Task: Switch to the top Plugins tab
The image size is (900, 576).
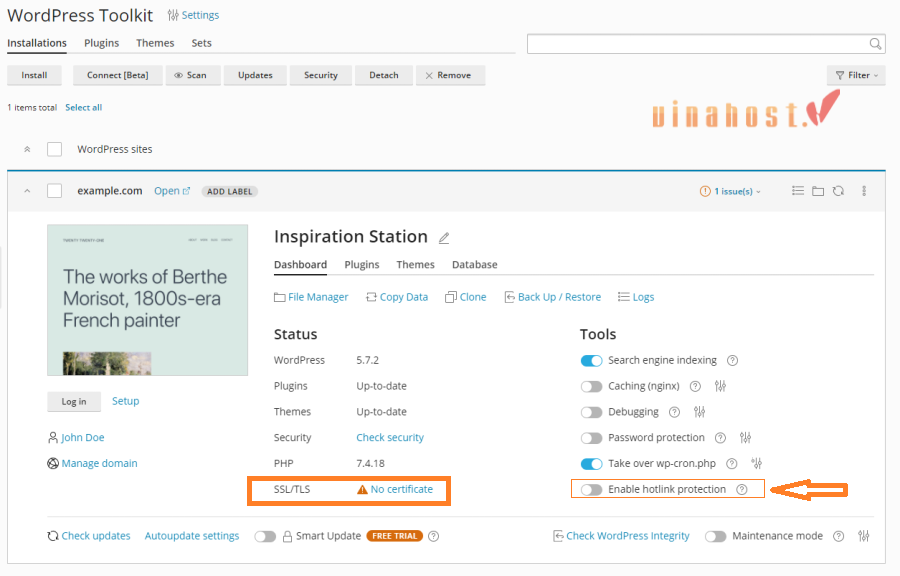Action: [102, 43]
